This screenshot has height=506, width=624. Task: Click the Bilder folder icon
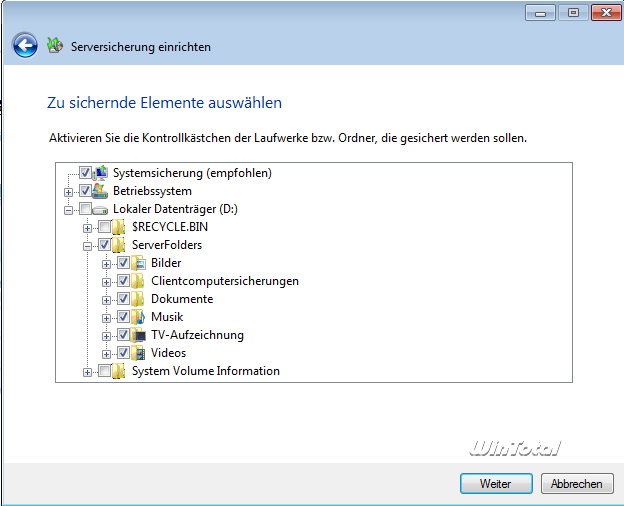(x=139, y=263)
